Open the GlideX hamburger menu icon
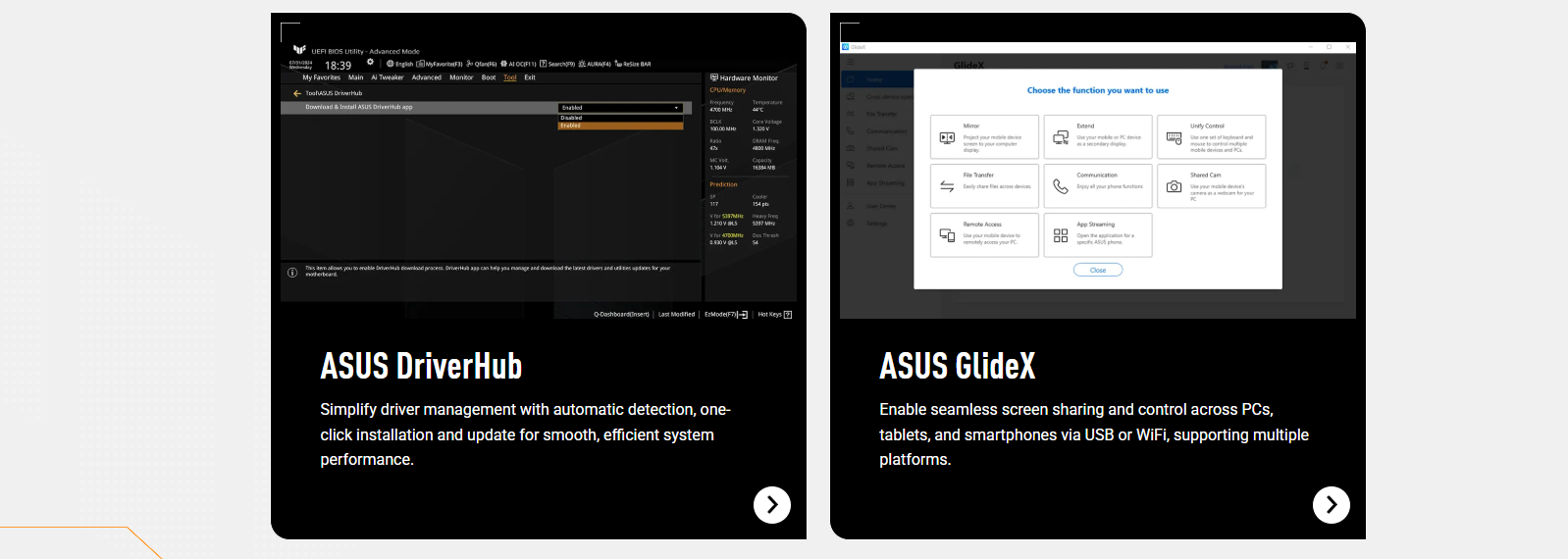 850,62
